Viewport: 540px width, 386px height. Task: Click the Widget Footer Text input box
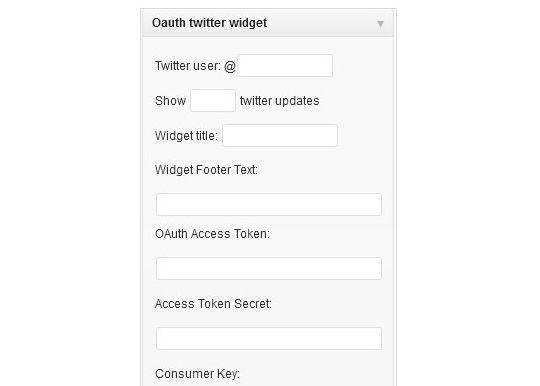[269, 205]
